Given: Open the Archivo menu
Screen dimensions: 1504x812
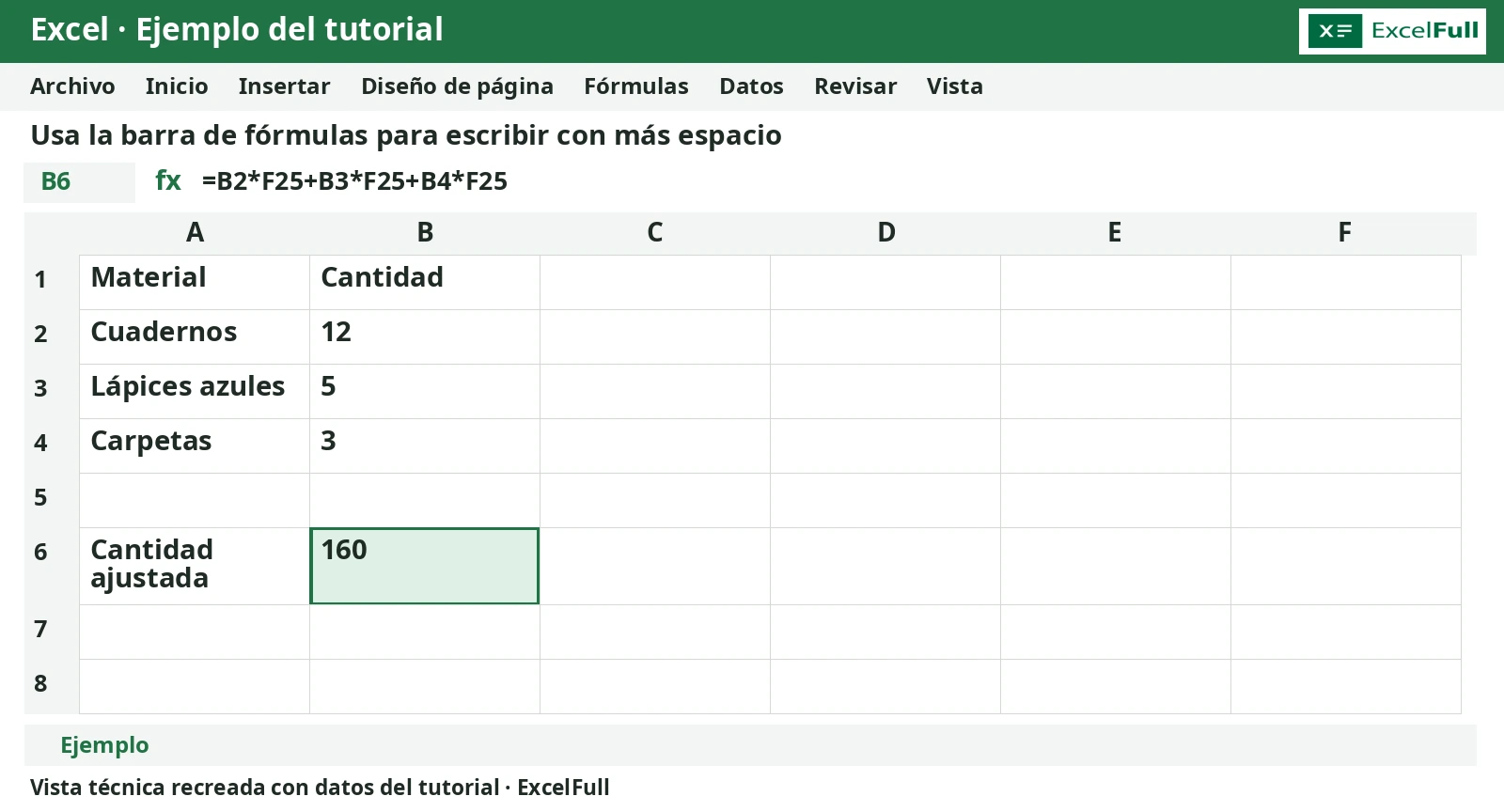Looking at the screenshot, I should click(x=72, y=86).
